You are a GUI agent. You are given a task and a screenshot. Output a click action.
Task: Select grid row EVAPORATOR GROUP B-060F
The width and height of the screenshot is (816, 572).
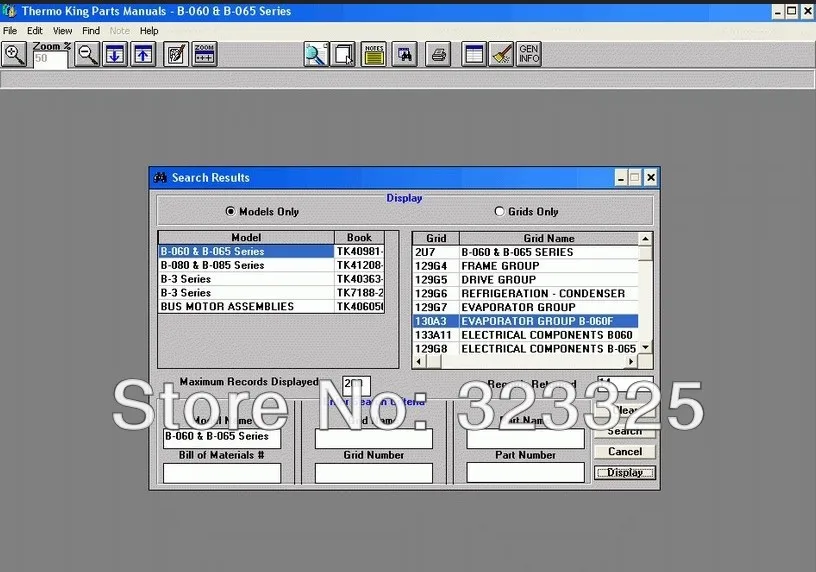pos(526,321)
